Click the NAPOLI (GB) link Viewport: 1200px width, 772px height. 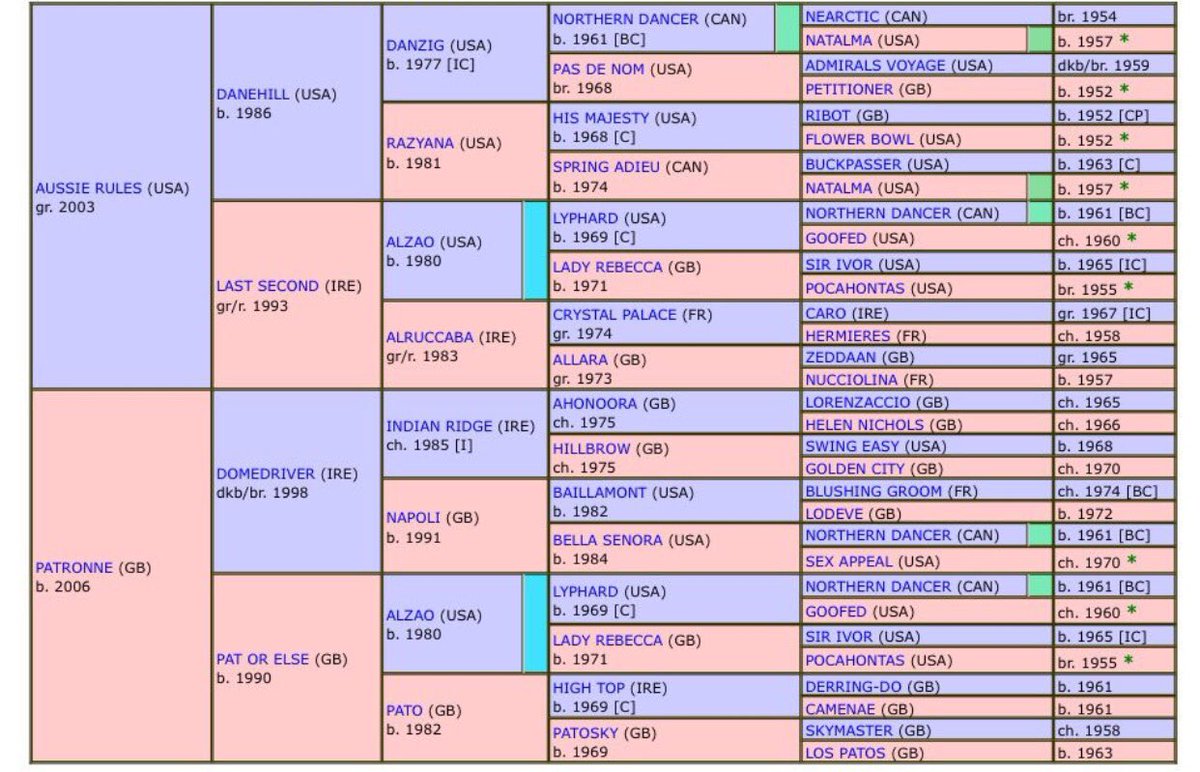point(431,519)
